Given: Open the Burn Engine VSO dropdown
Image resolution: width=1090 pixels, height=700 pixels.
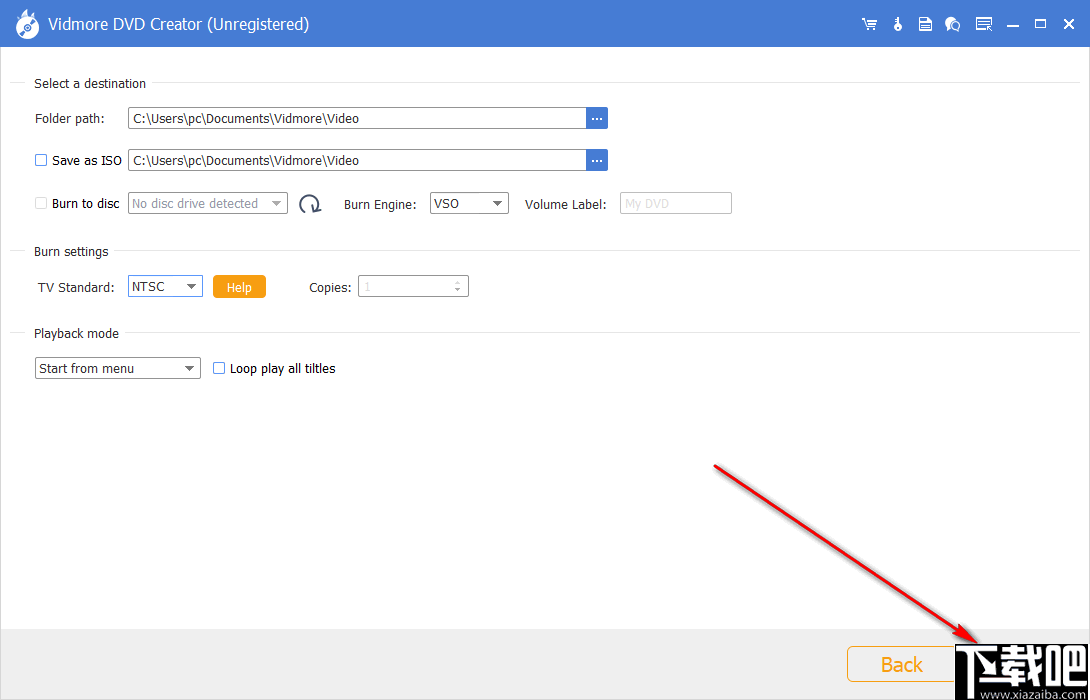Looking at the screenshot, I should tap(469, 203).
